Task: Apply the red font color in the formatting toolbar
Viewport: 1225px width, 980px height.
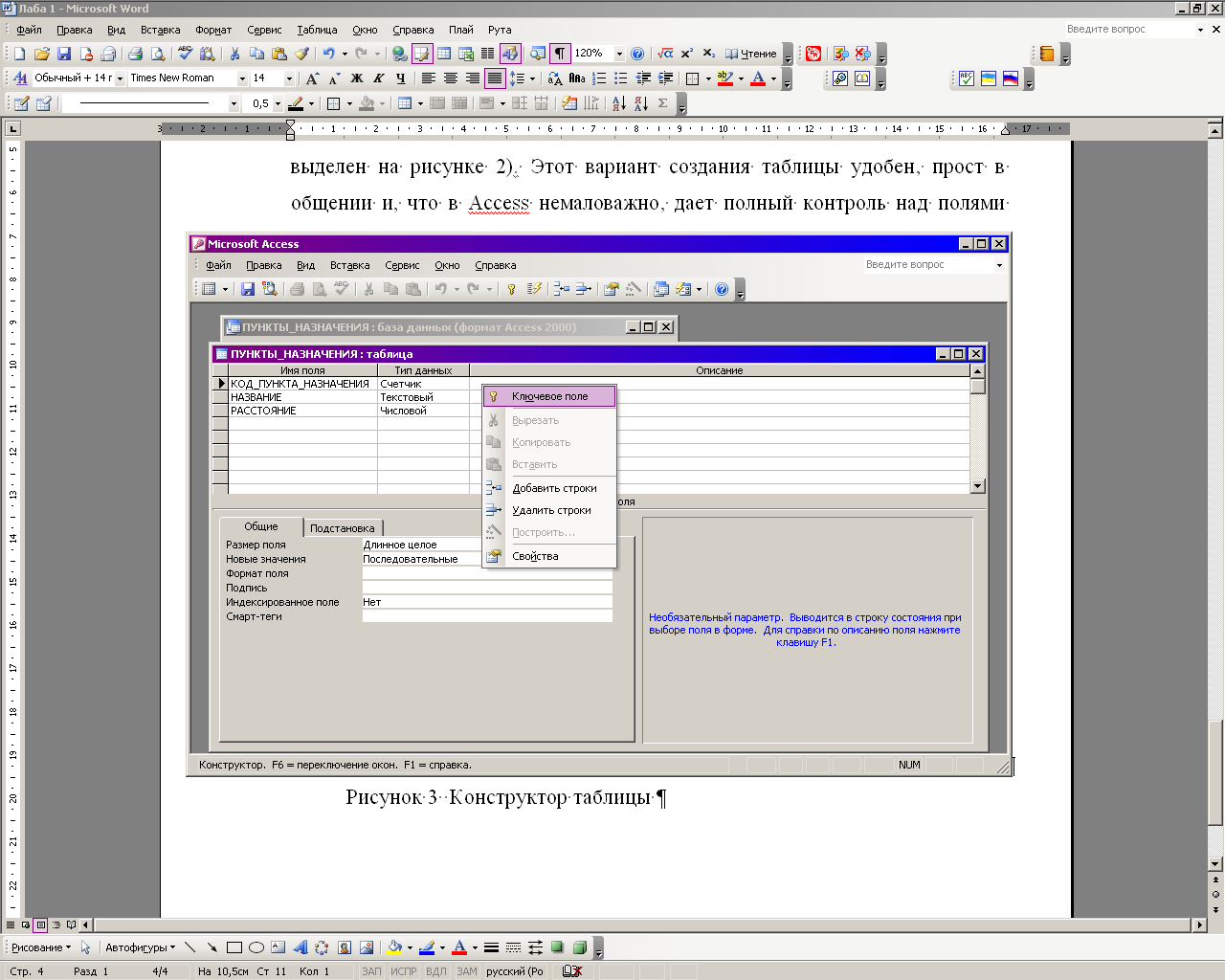Action: tap(758, 78)
